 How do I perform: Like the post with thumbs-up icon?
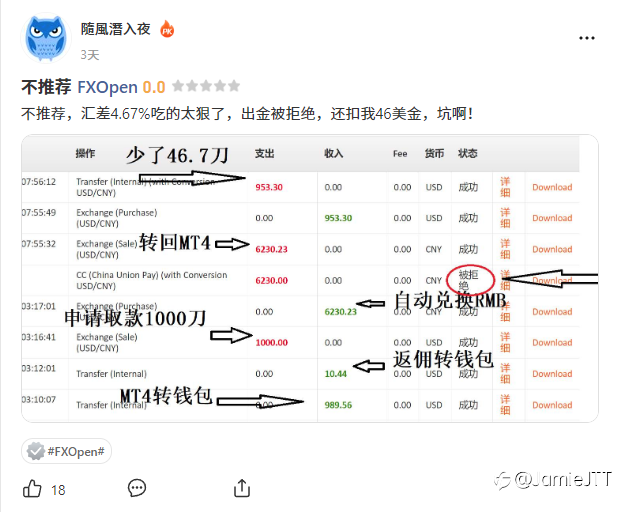point(32,489)
